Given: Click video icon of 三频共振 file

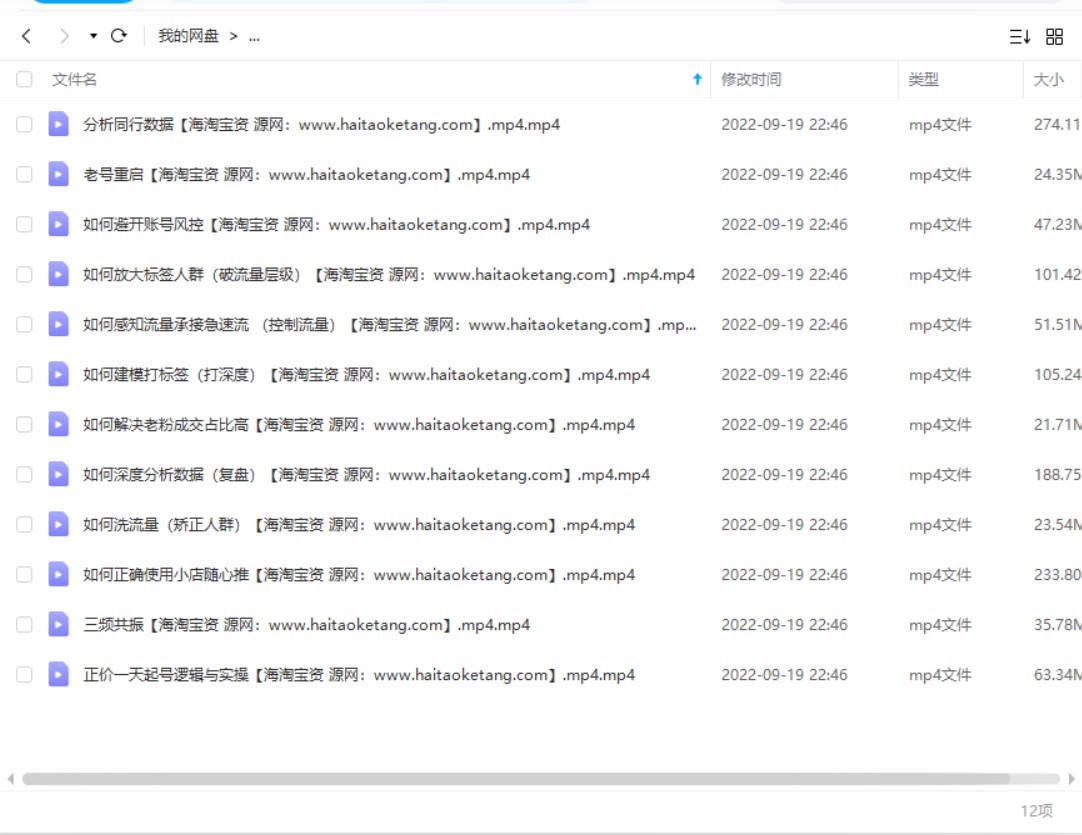Looking at the screenshot, I should (58, 625).
